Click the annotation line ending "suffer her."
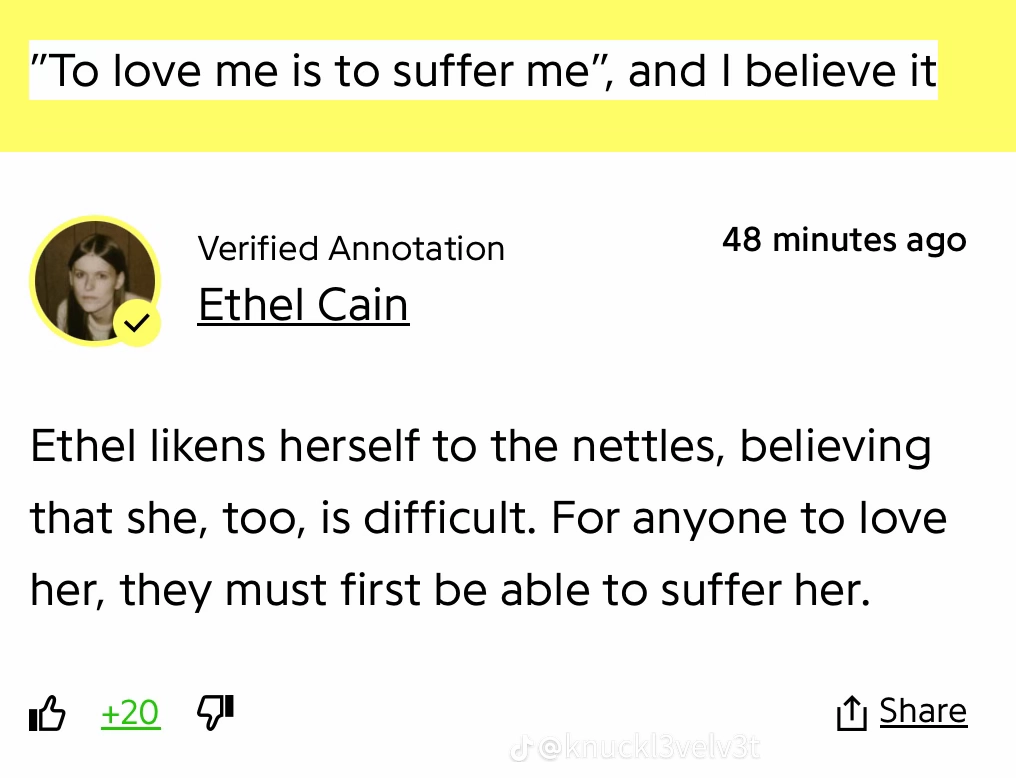Image resolution: width=1016 pixels, height=778 pixels. tap(450, 591)
